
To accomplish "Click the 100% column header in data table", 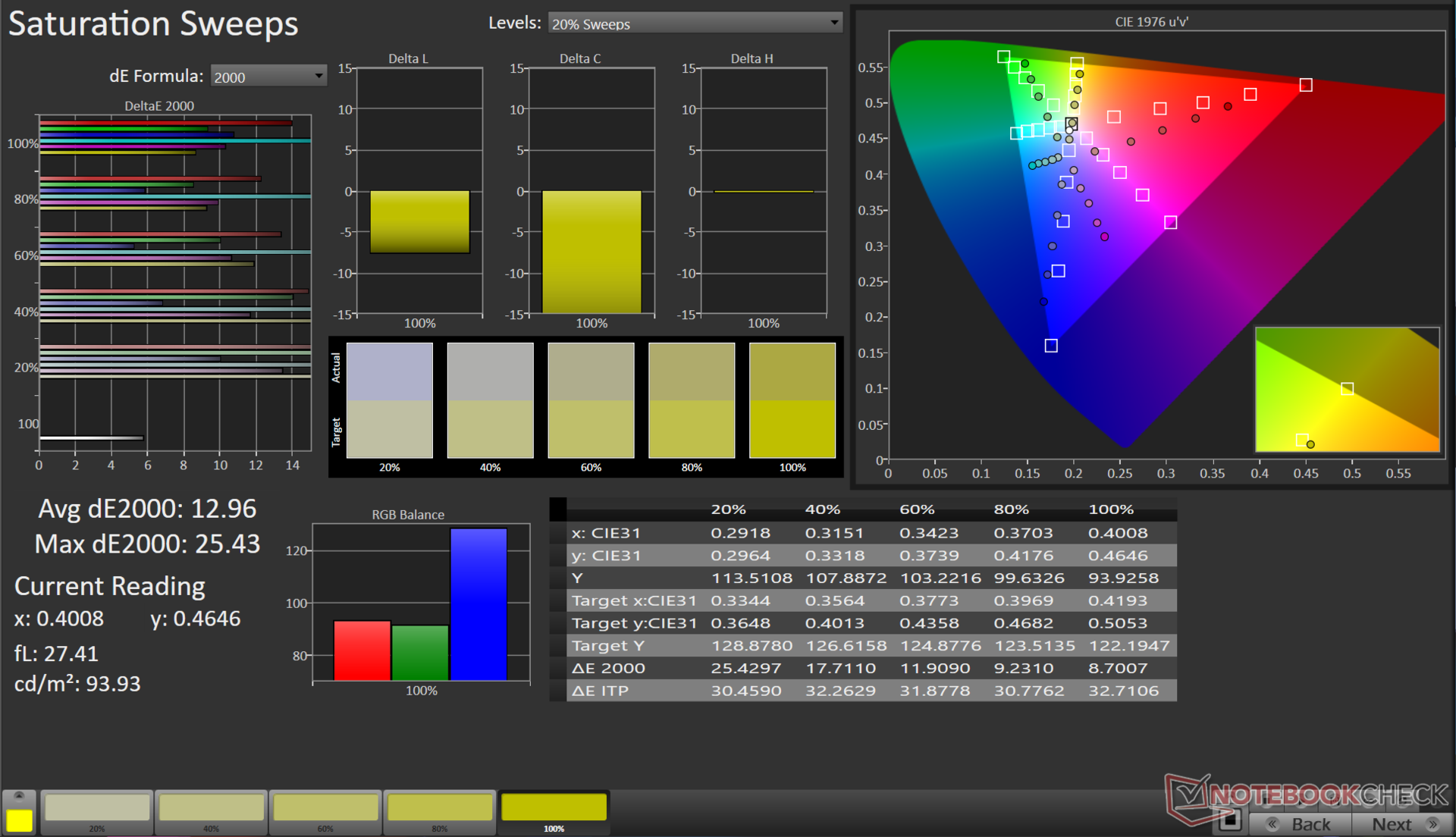I will coord(1110,509).
